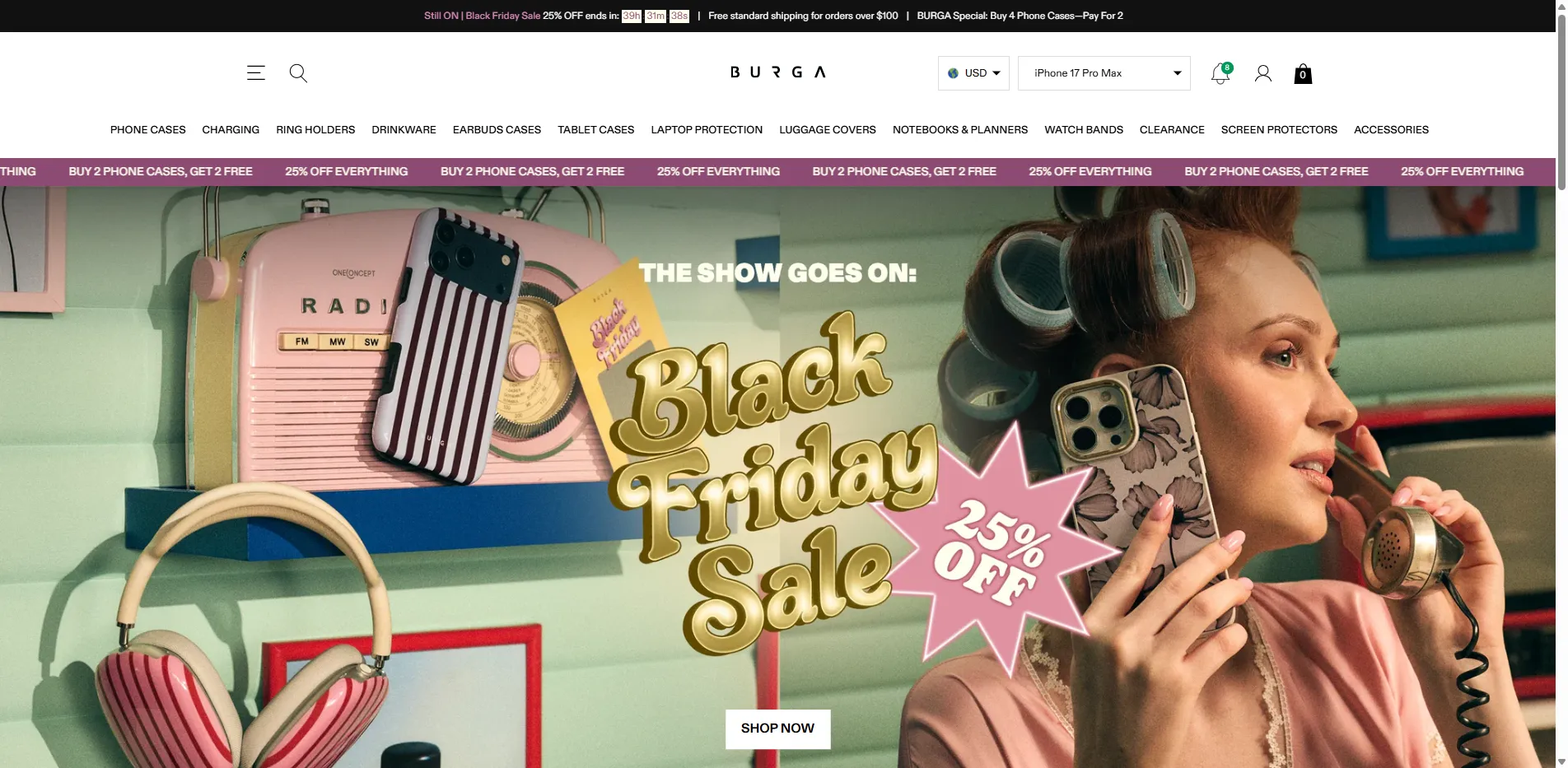
Task: Click the search magnifier icon
Action: pyautogui.click(x=298, y=73)
